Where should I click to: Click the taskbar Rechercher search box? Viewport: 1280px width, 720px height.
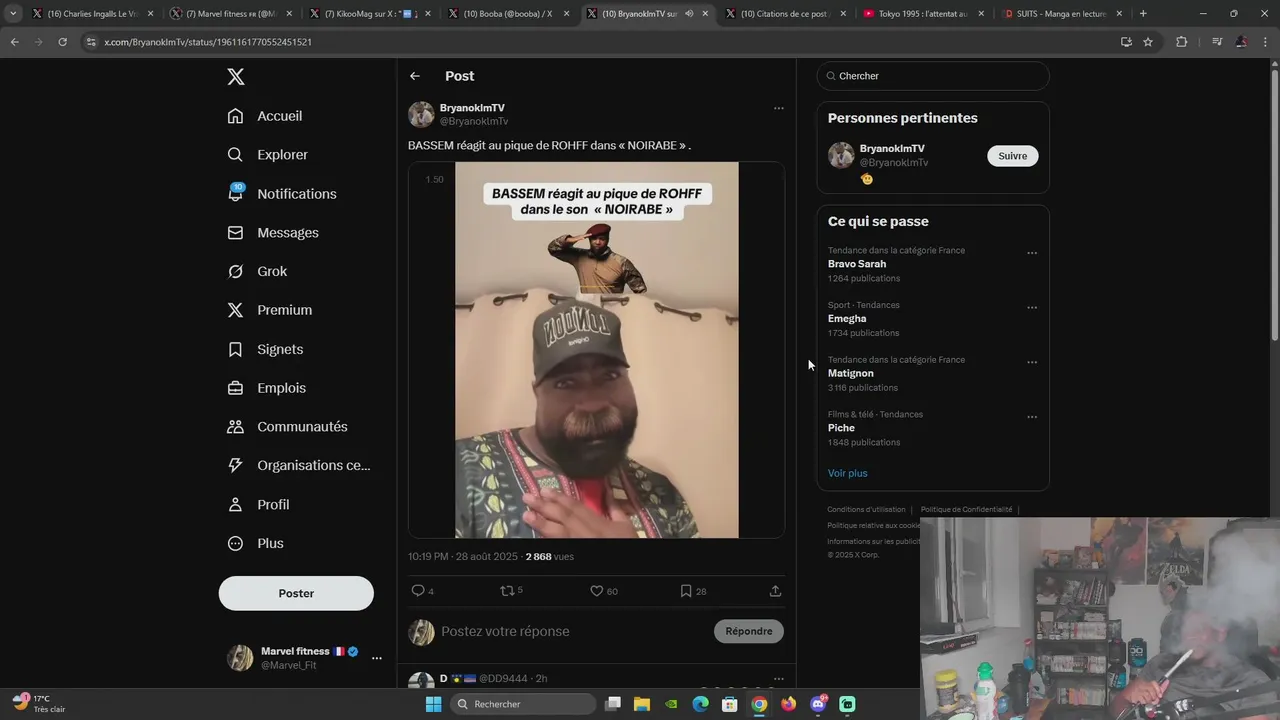(x=521, y=704)
